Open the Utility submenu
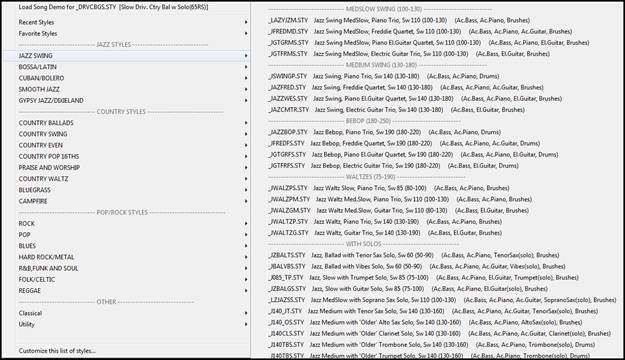The width and height of the screenshot is (625, 360). 126,324
